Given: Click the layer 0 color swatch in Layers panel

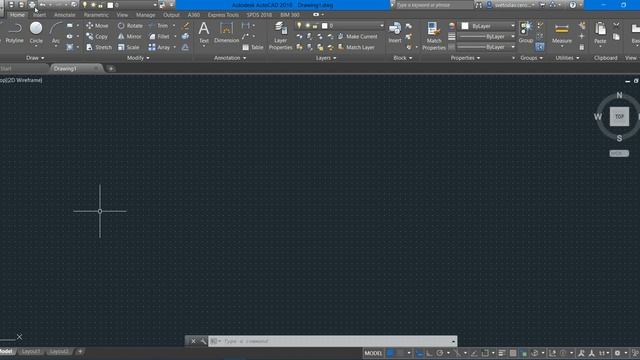Looking at the screenshot, I should pos(324,26).
